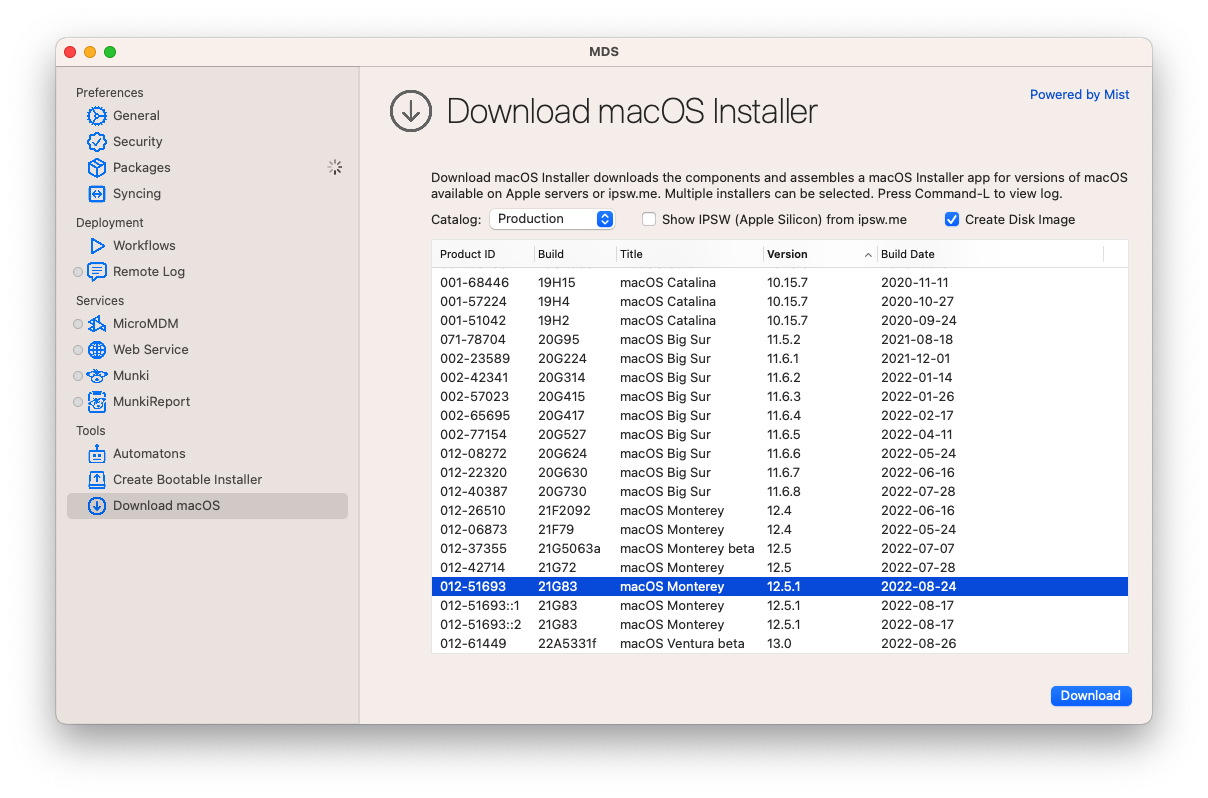
Task: Sort by Build Date column header
Action: [990, 254]
